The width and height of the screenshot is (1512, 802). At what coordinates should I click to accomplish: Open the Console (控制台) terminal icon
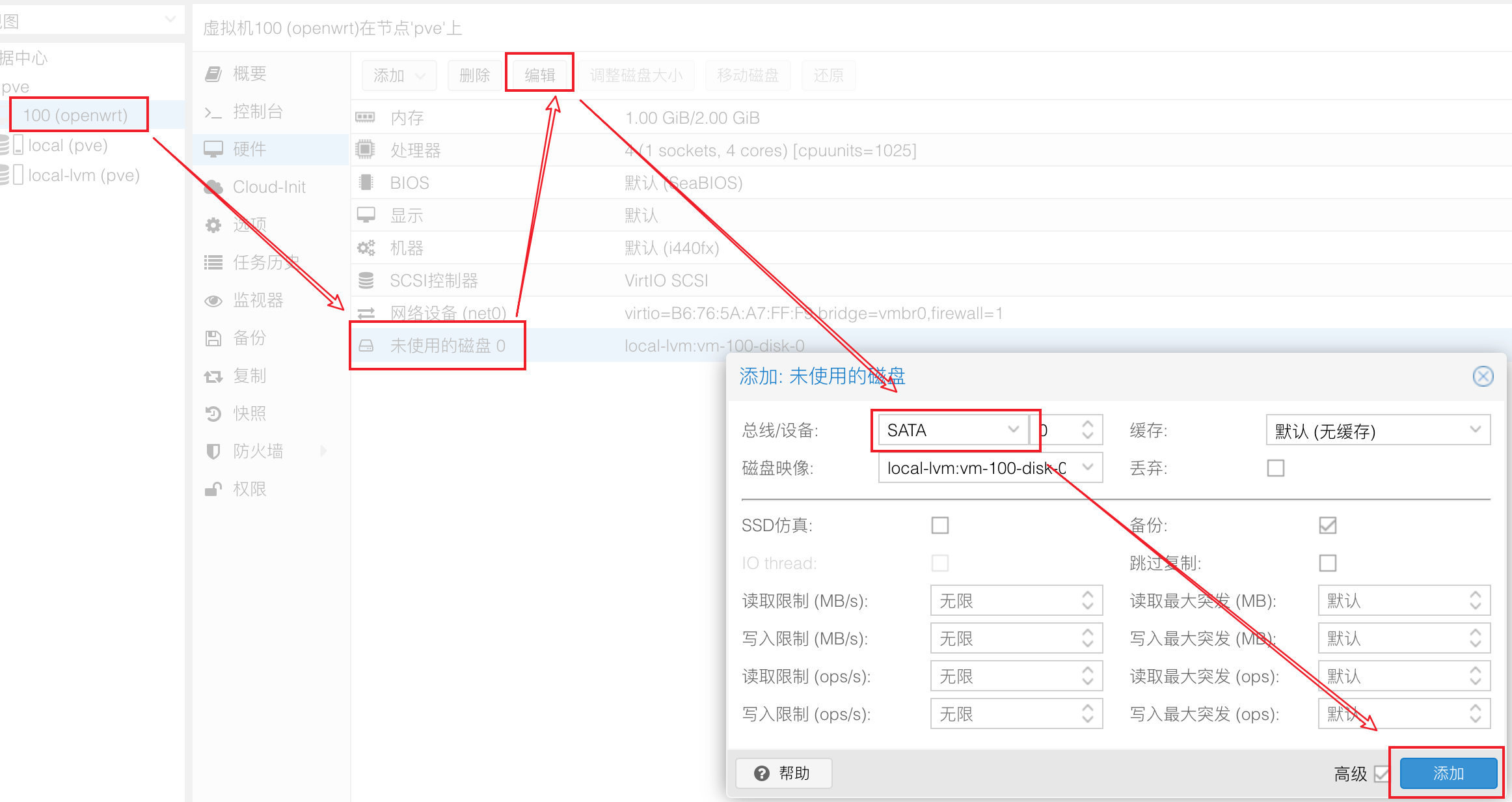213,112
